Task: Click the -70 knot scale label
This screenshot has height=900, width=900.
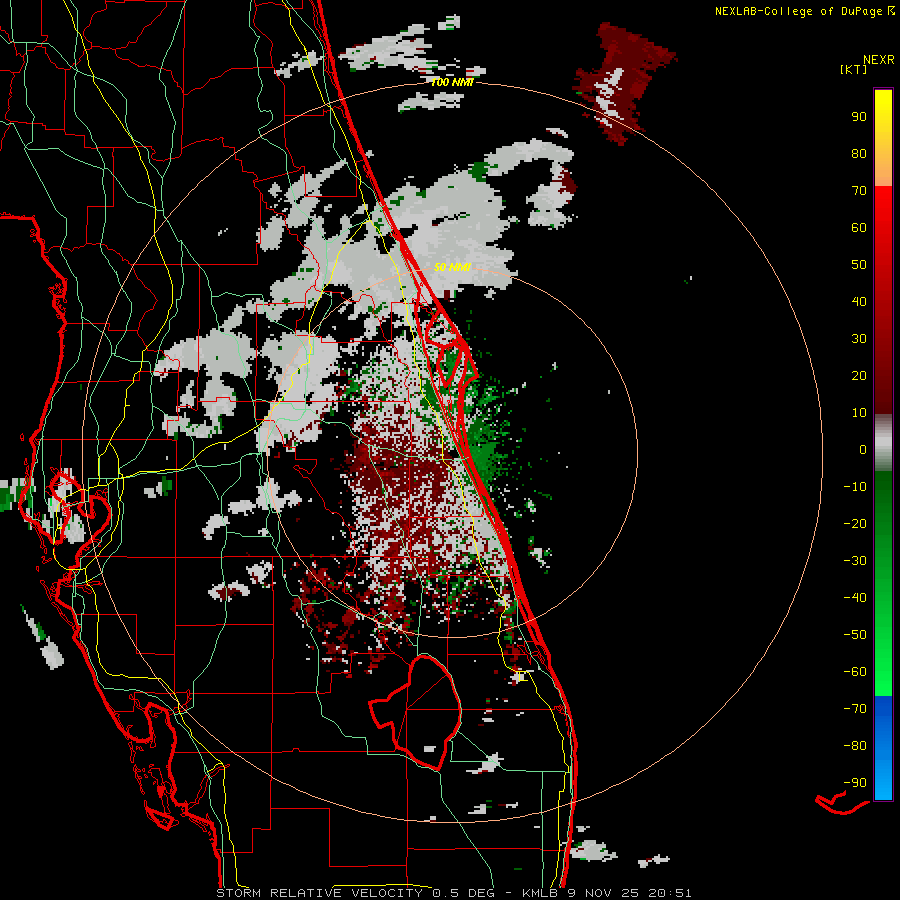Action: click(855, 709)
